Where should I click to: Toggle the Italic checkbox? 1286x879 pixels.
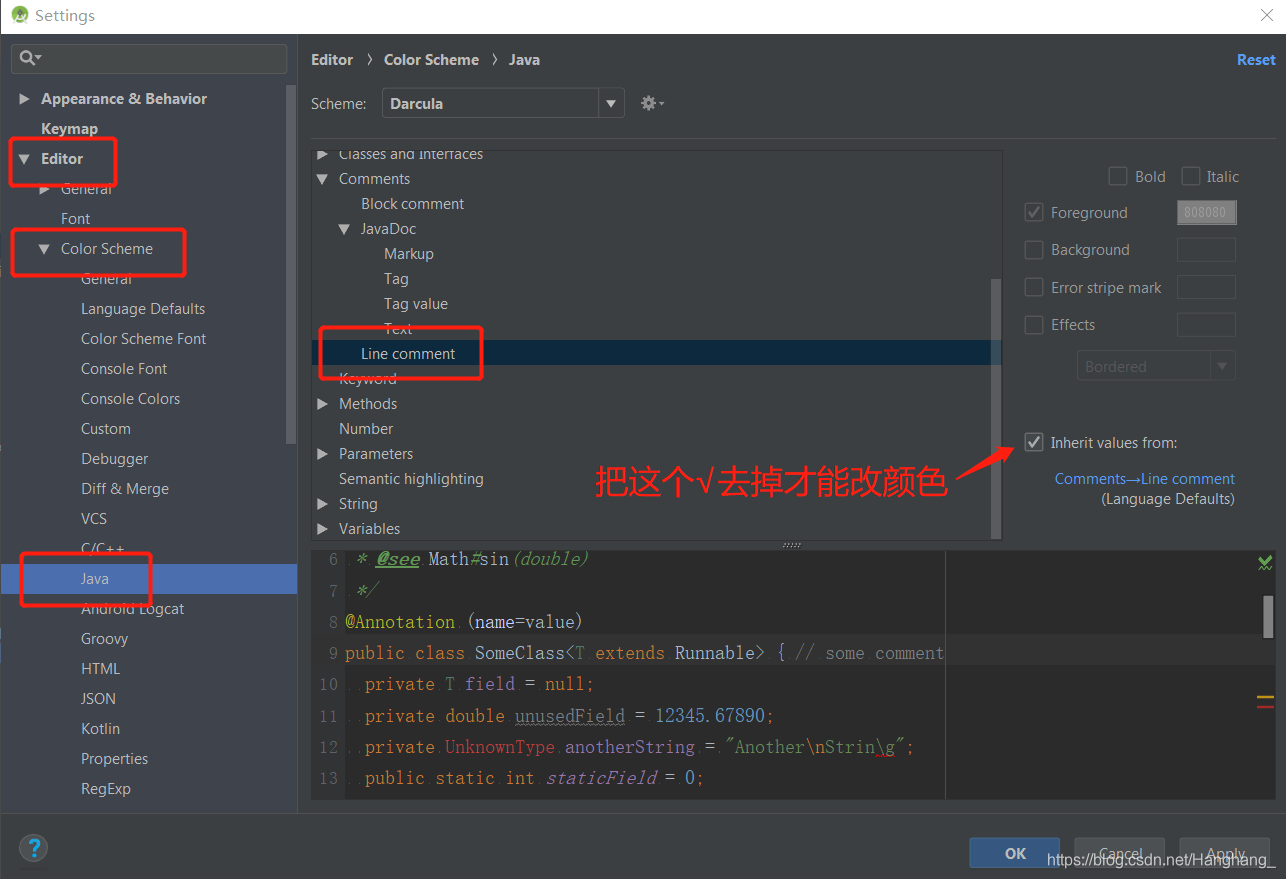click(1190, 176)
